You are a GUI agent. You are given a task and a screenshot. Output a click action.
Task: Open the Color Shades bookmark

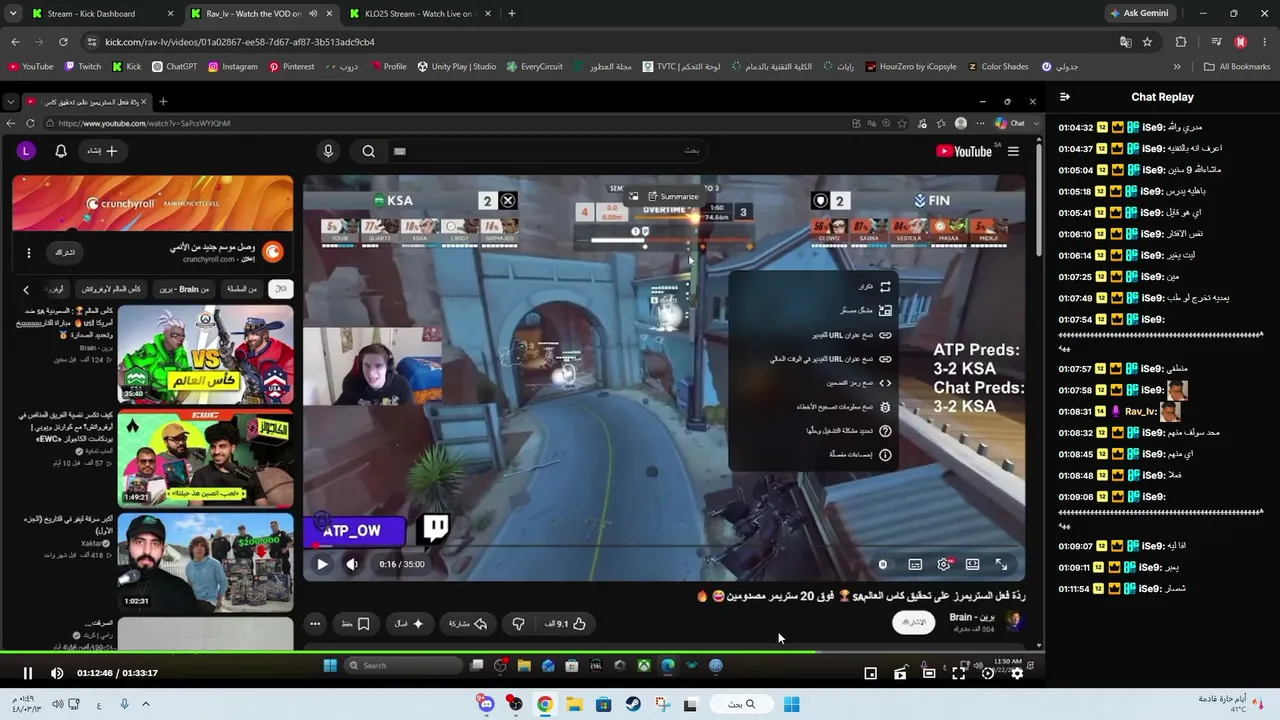pos(997,67)
